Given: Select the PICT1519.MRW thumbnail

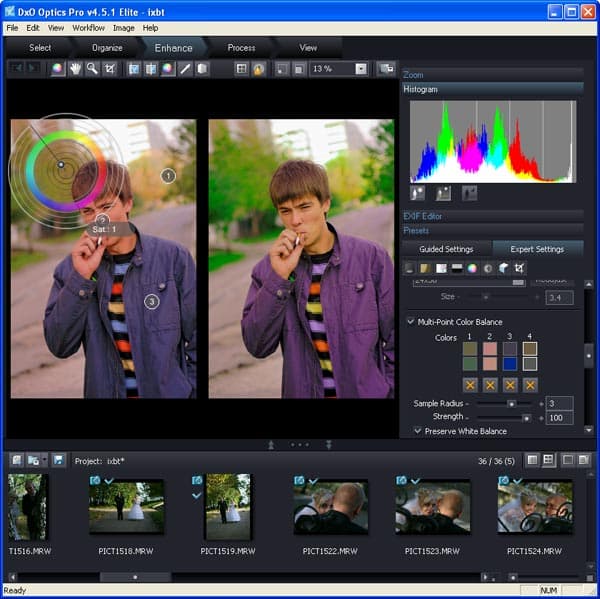Looking at the screenshot, I should click(x=228, y=506).
